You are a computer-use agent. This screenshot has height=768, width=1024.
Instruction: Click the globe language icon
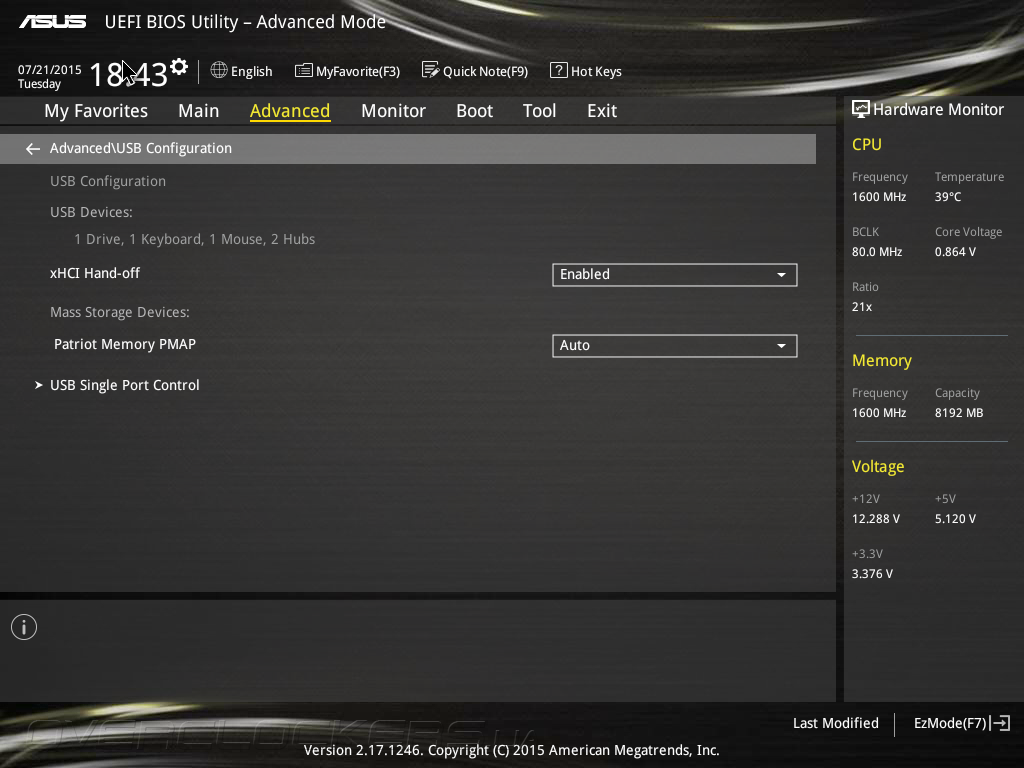click(x=219, y=70)
